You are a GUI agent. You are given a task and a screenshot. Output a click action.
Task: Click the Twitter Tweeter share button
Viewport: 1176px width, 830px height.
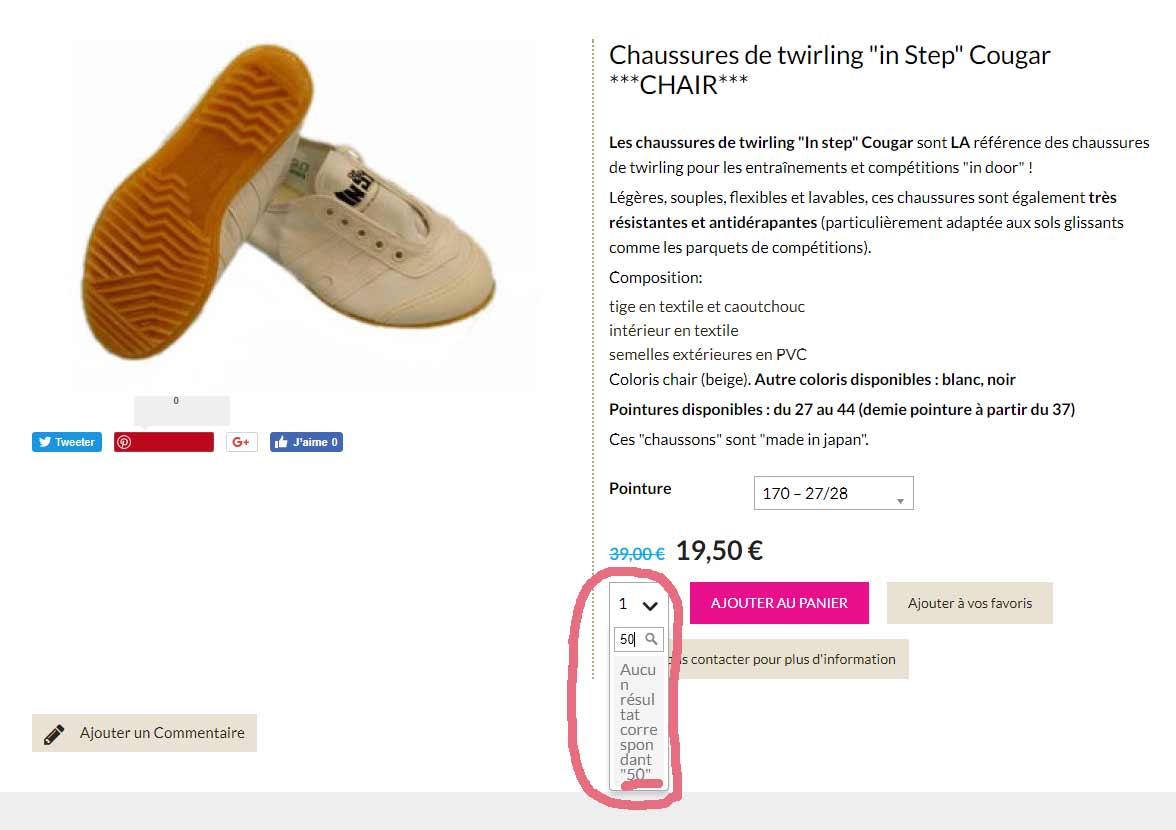click(67, 442)
